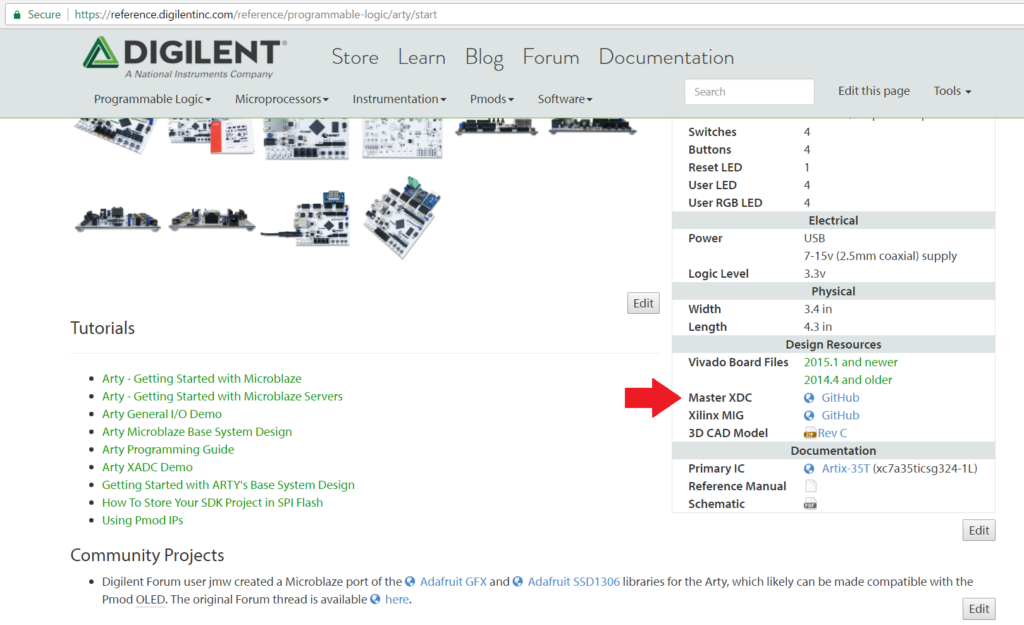Open the Using Pmod IPs tutorial
The image size is (1024, 625).
pos(142,521)
